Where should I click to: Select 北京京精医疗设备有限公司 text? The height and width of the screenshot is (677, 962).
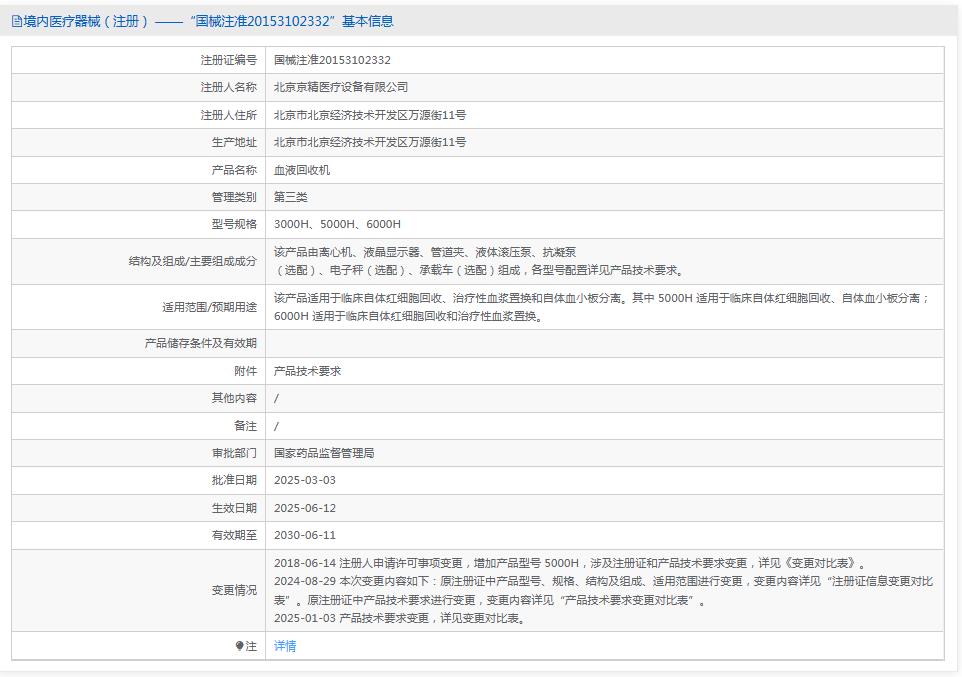click(x=341, y=87)
